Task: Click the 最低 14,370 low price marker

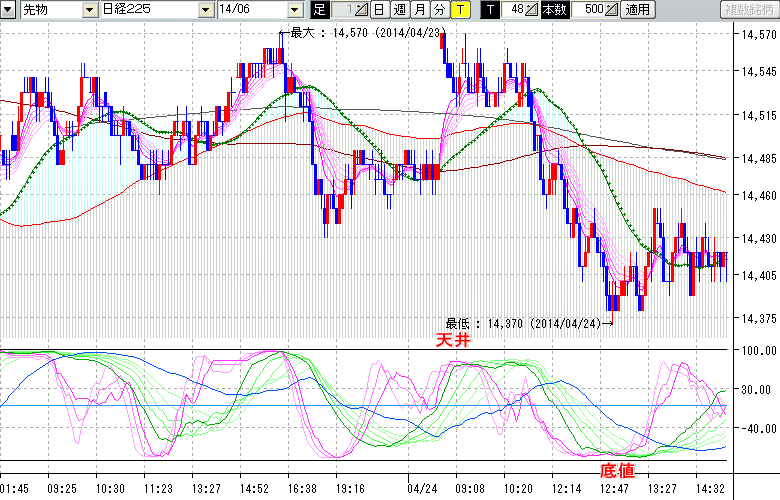Action: [x=523, y=323]
